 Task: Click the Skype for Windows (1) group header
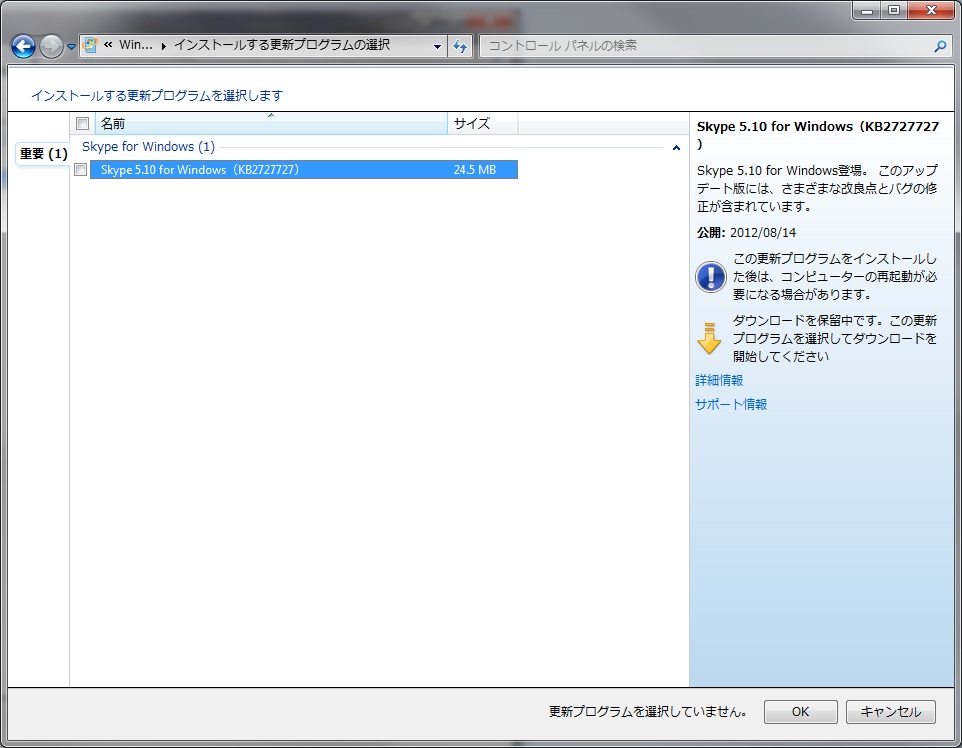(x=148, y=147)
